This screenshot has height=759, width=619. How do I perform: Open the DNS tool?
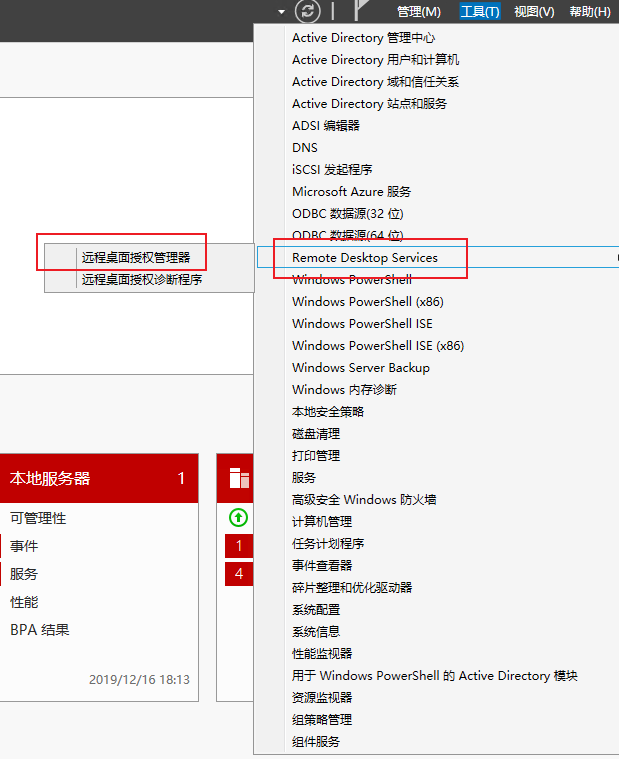pyautogui.click(x=305, y=148)
